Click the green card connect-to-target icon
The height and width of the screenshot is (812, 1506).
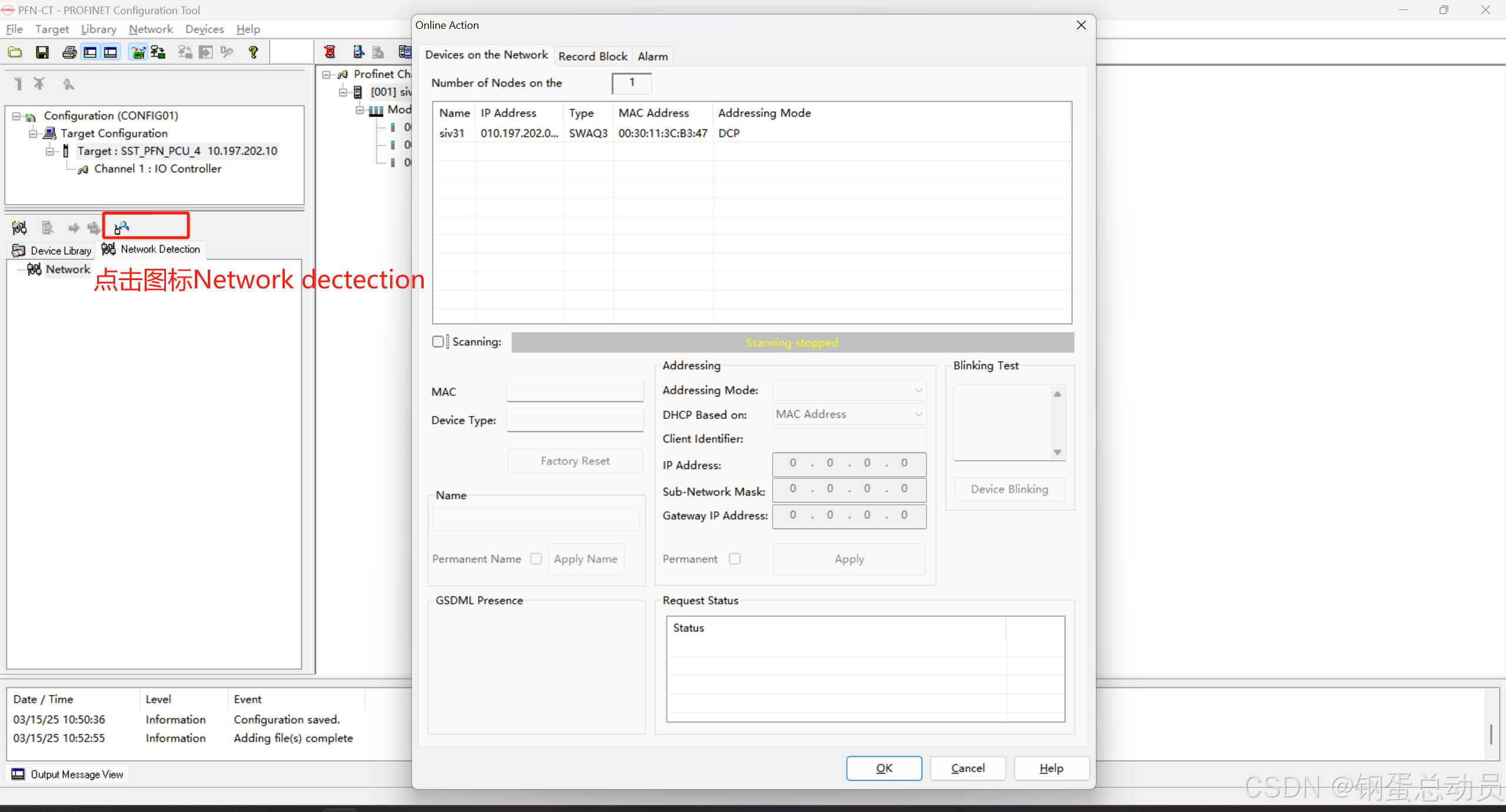tap(138, 52)
